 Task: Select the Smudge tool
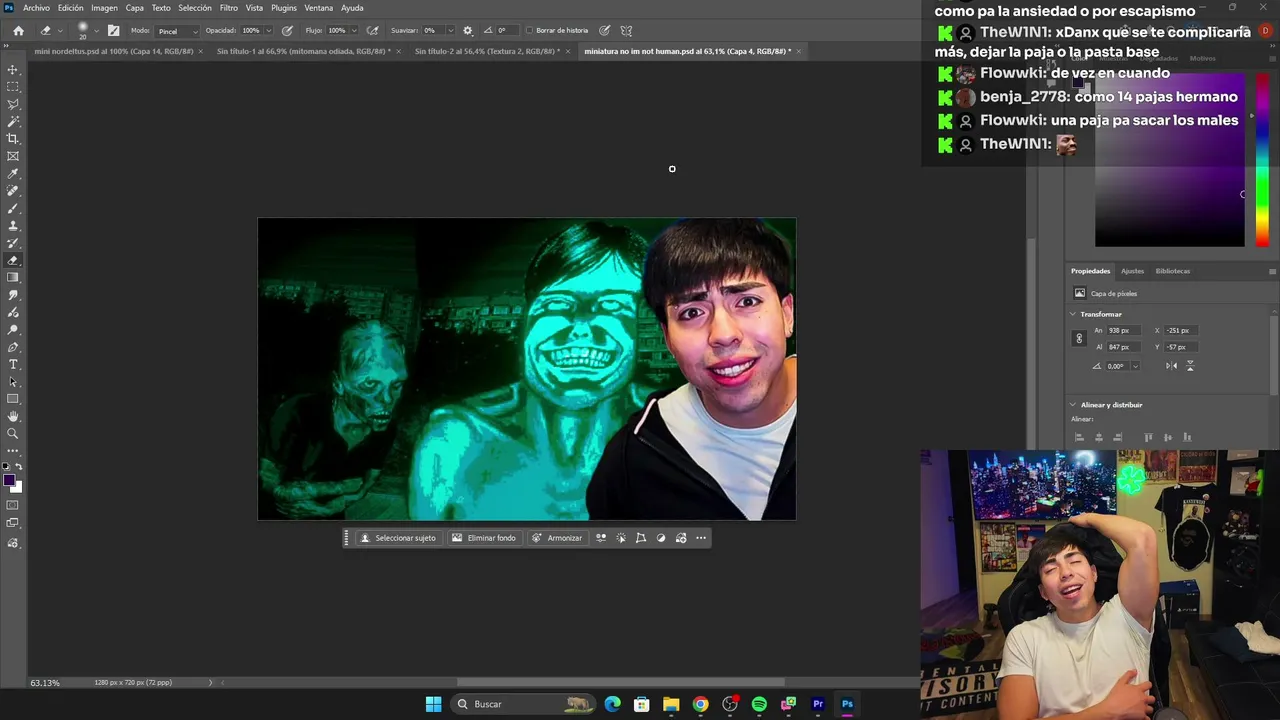pos(13,295)
